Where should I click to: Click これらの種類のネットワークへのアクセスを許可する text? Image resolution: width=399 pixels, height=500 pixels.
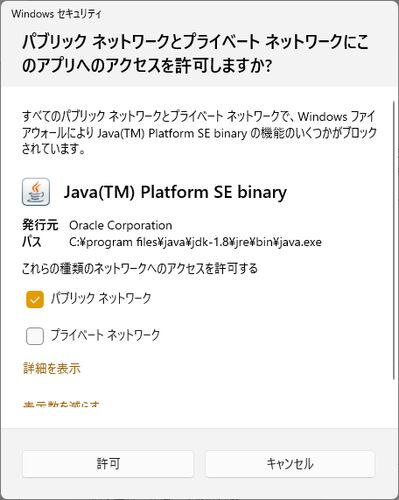point(140,268)
